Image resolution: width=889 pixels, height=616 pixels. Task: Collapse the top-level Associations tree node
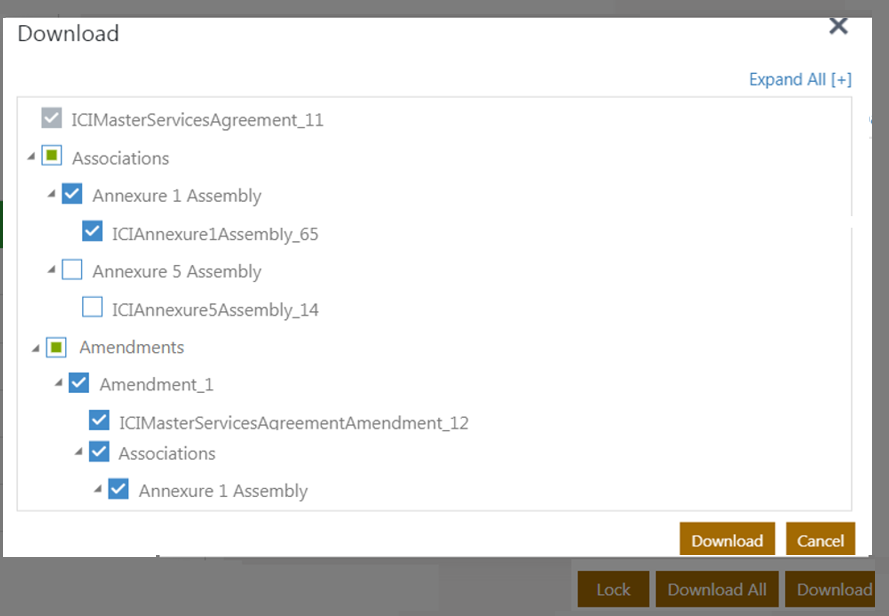(31, 157)
